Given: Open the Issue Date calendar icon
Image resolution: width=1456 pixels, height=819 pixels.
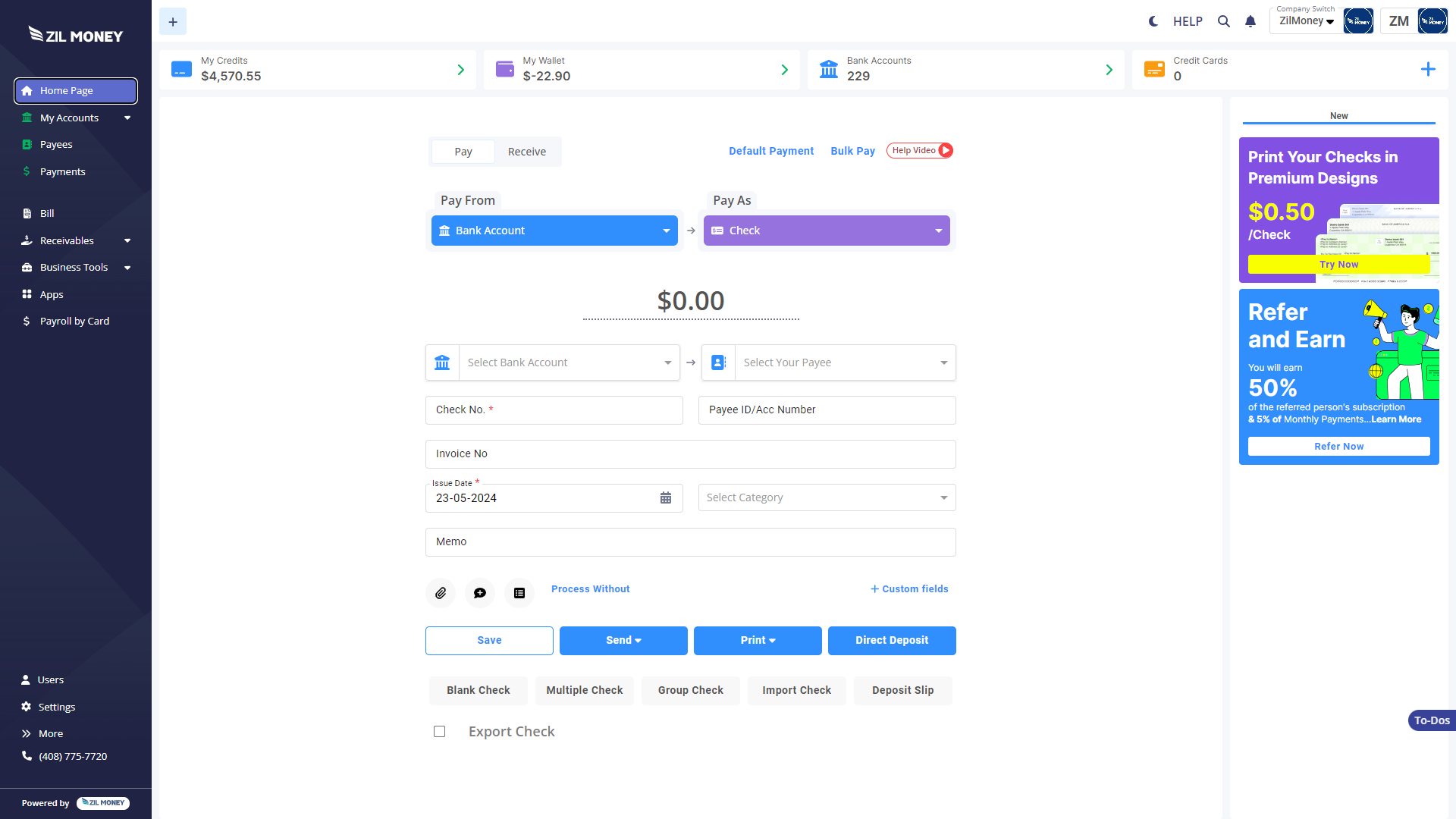Looking at the screenshot, I should click(666, 498).
